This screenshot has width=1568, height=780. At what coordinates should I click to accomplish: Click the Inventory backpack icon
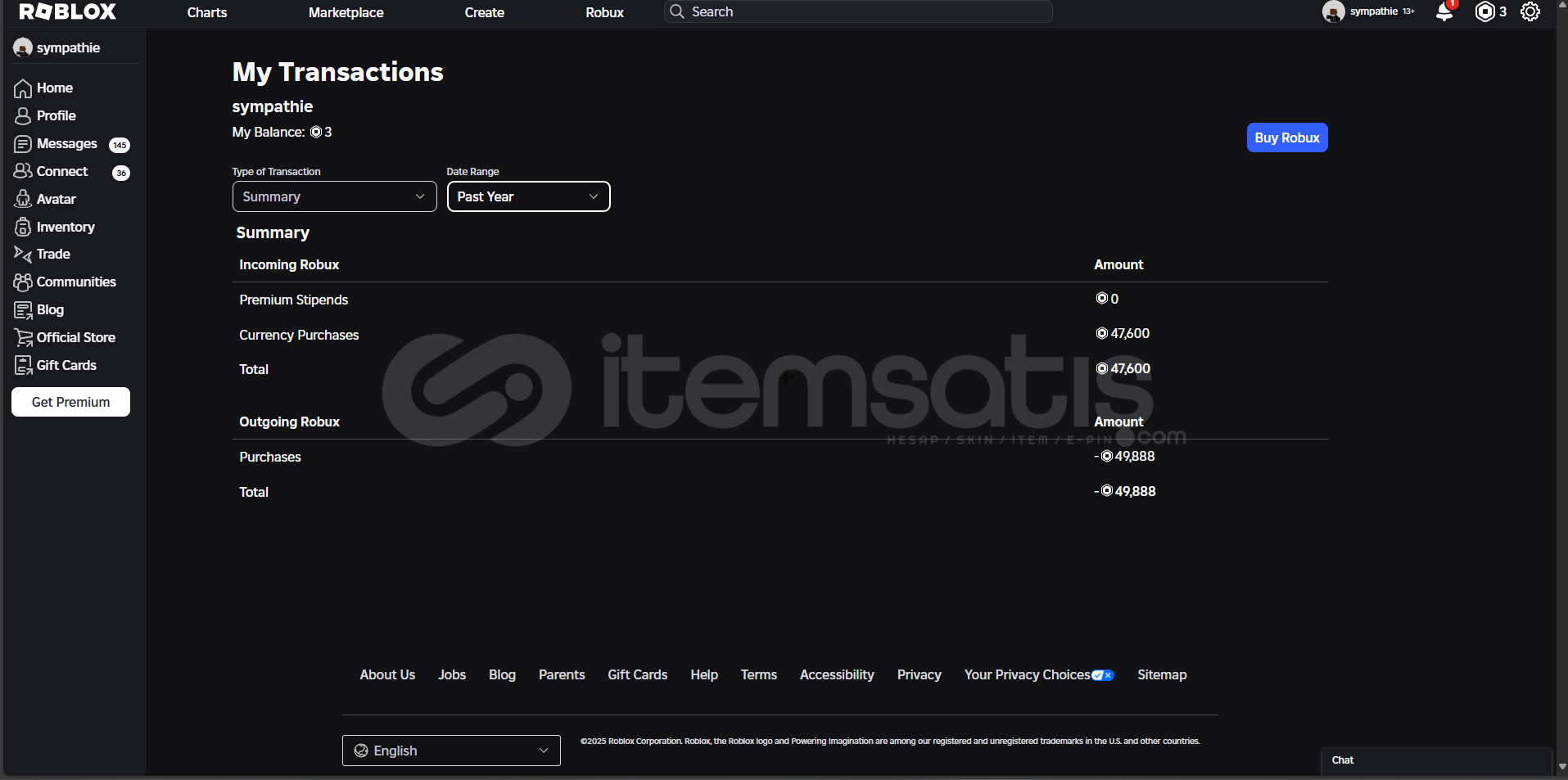(23, 227)
